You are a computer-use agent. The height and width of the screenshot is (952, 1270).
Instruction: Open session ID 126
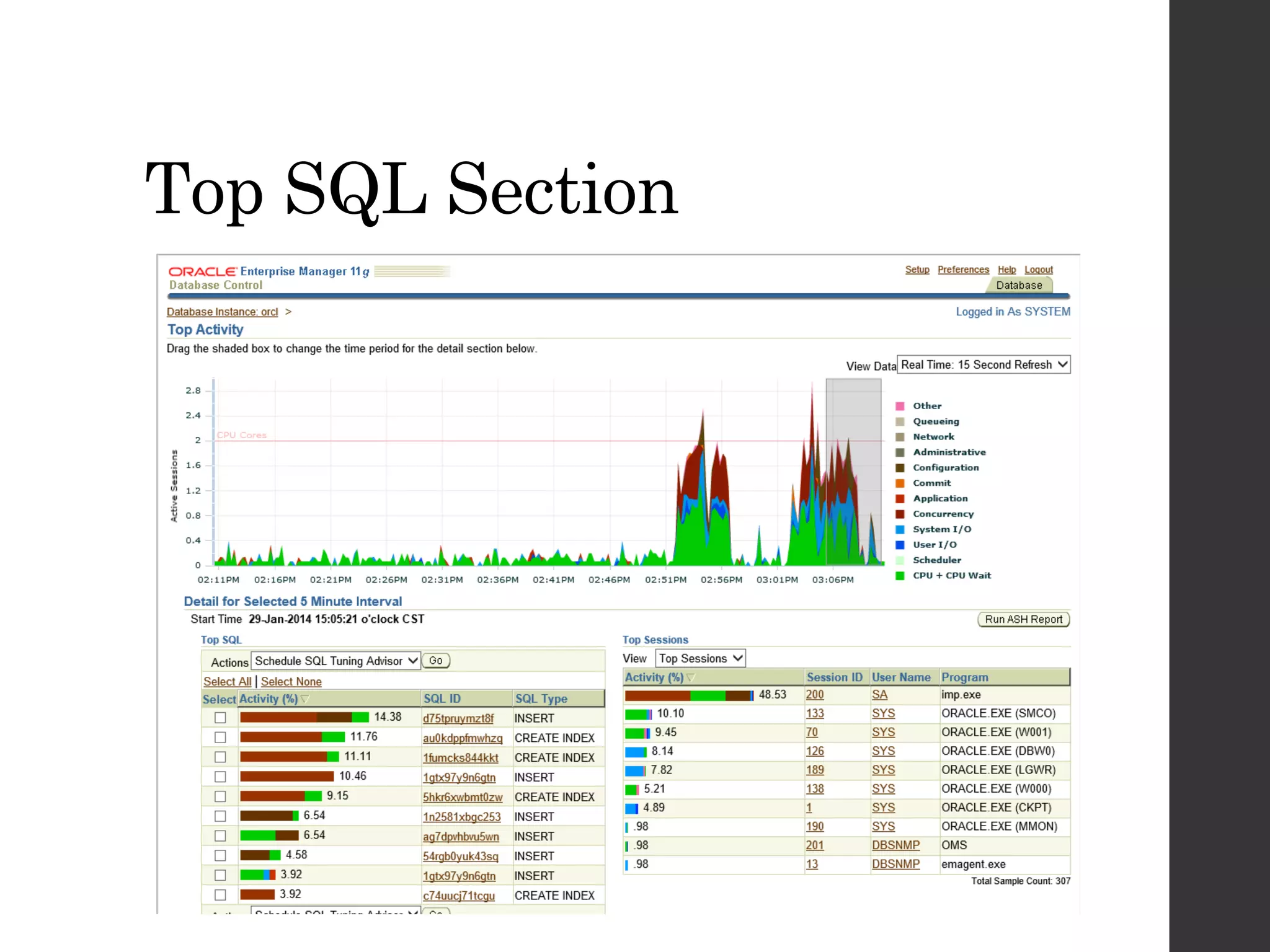(x=815, y=751)
